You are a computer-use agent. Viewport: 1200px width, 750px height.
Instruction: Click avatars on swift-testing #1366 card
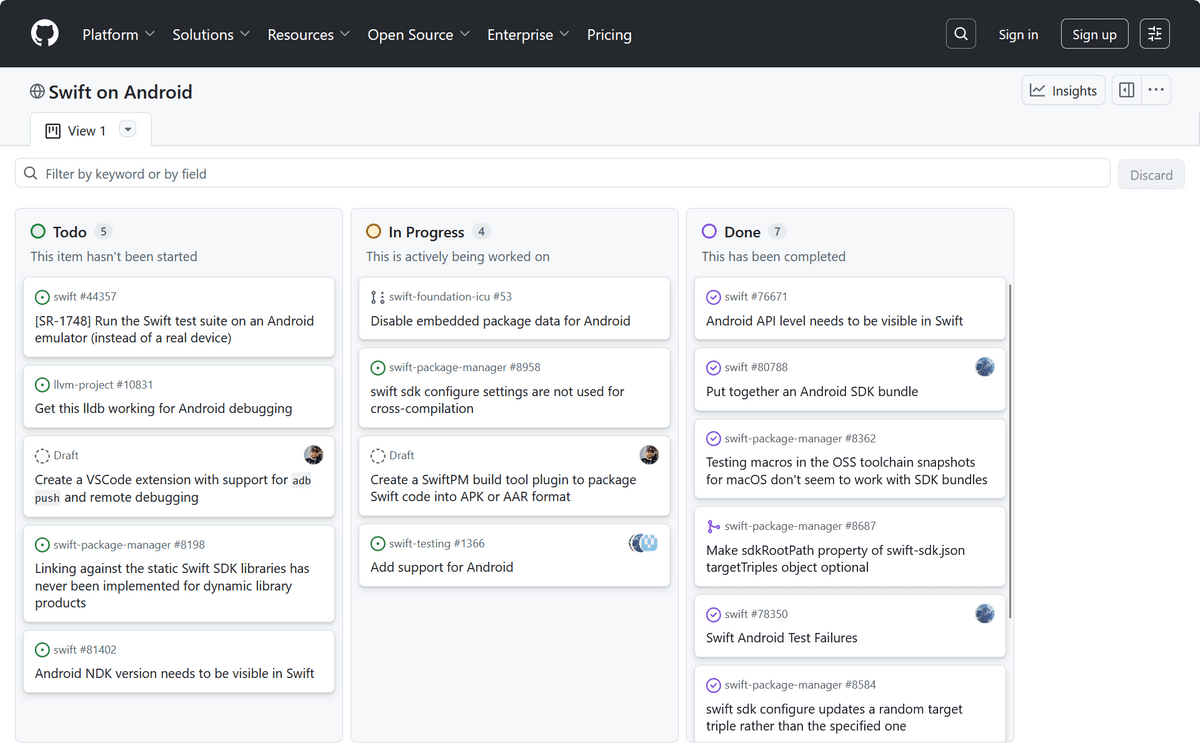tap(644, 543)
